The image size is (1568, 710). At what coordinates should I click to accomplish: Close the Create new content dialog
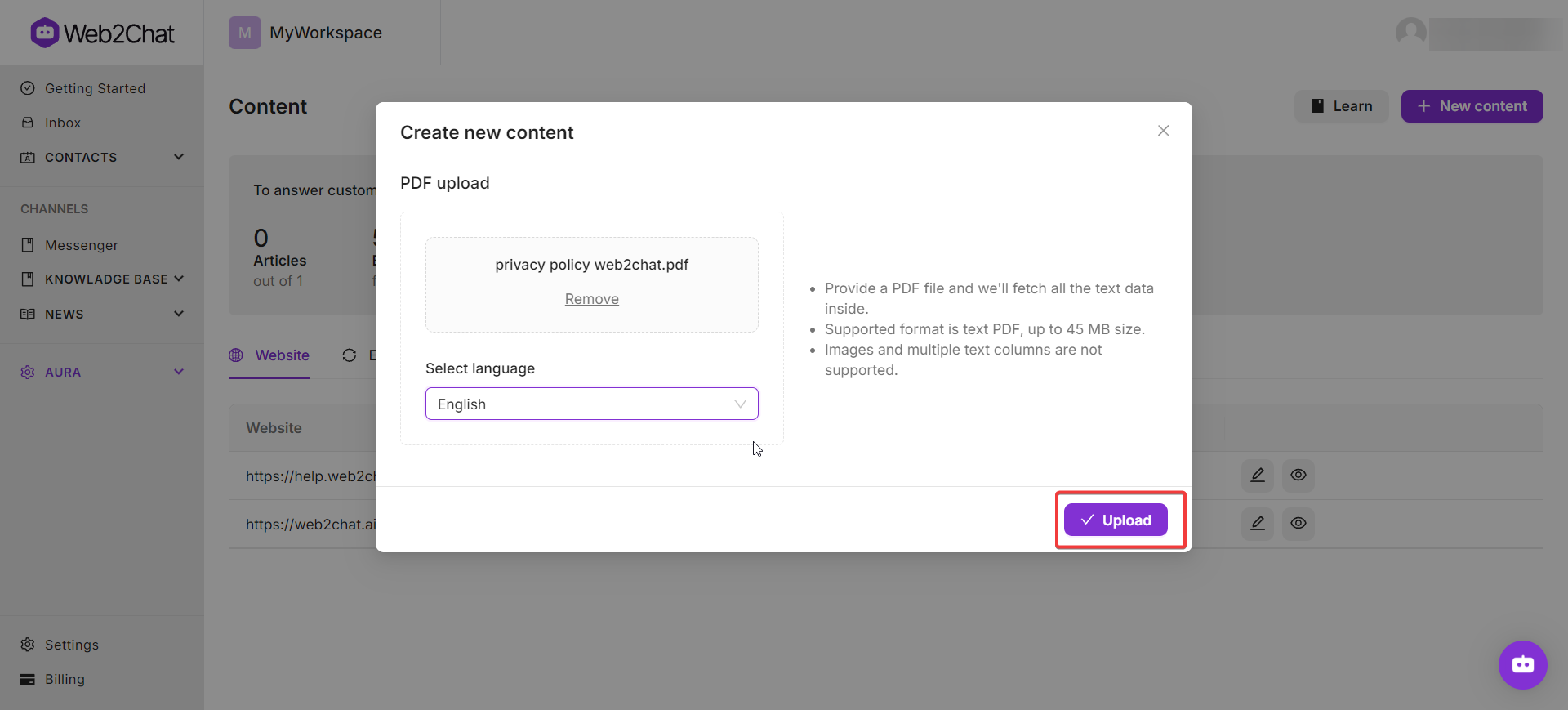1164,131
